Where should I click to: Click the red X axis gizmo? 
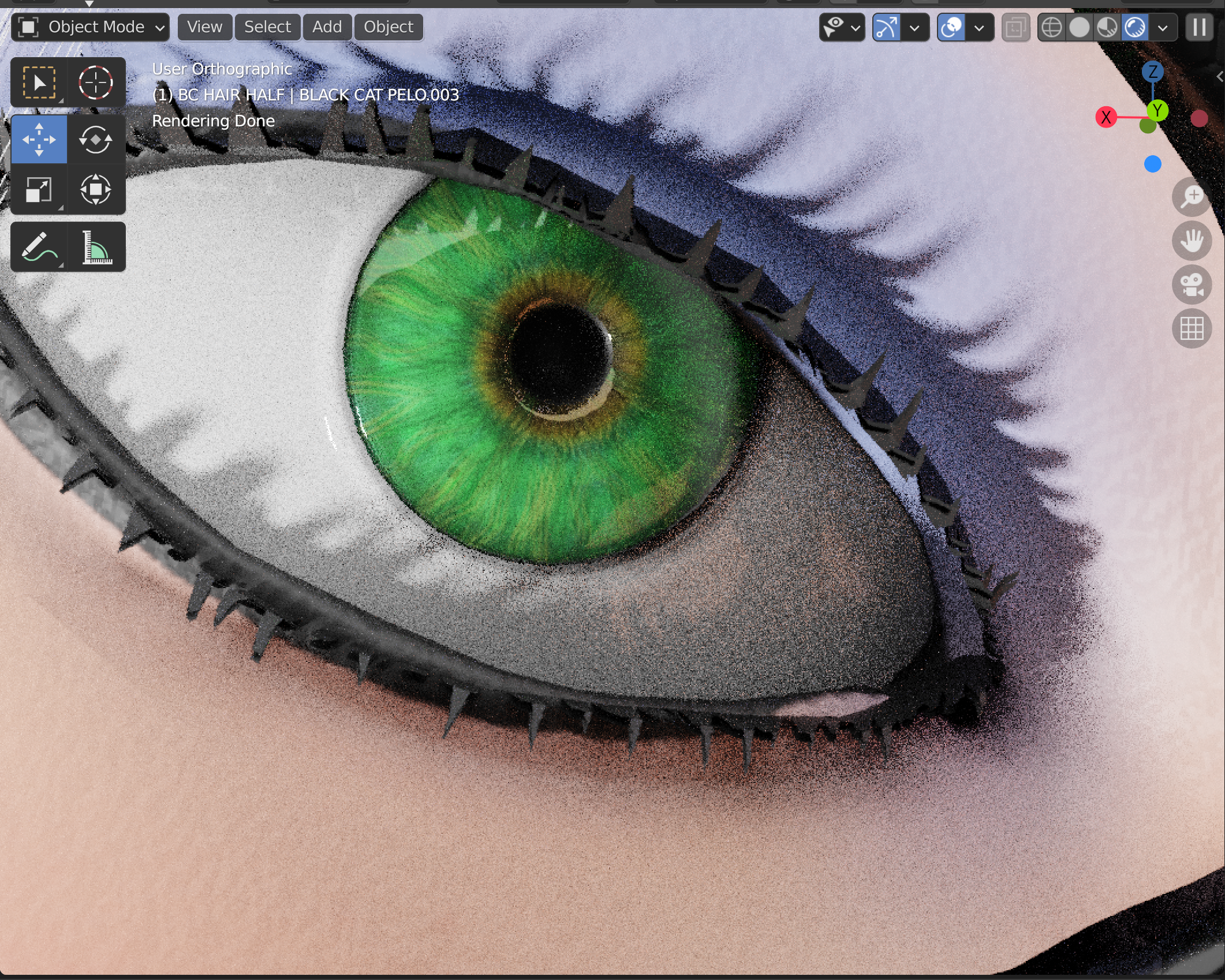click(1106, 117)
